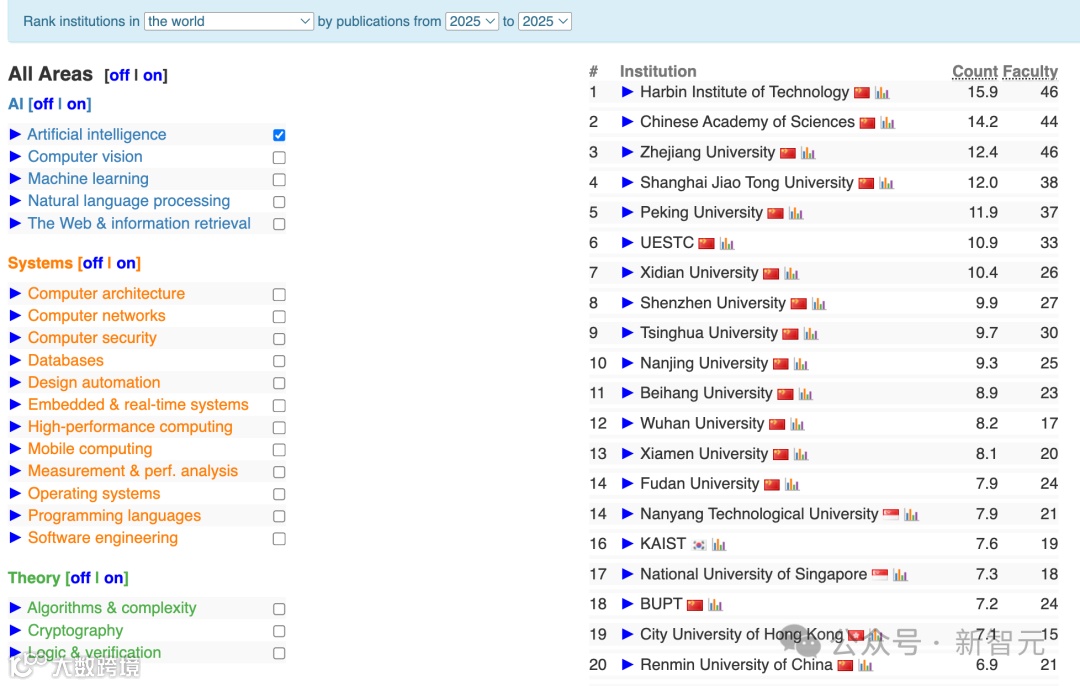The width and height of the screenshot is (1080, 686).
Task: Click Zhejiang University count value 12.4
Action: click(982, 152)
